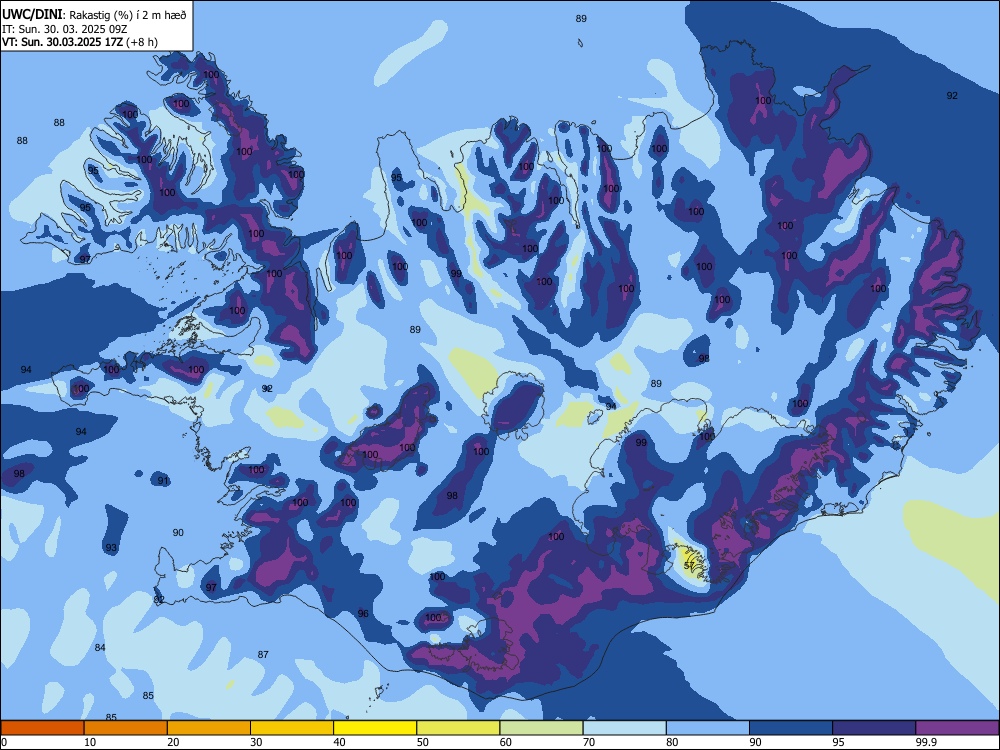Select the '93' humidity value on the map

point(112,548)
